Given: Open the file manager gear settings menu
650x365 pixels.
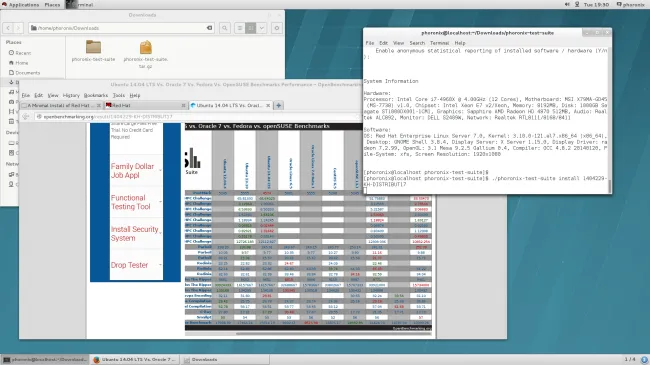Looking at the screenshot, I should pos(276,28).
